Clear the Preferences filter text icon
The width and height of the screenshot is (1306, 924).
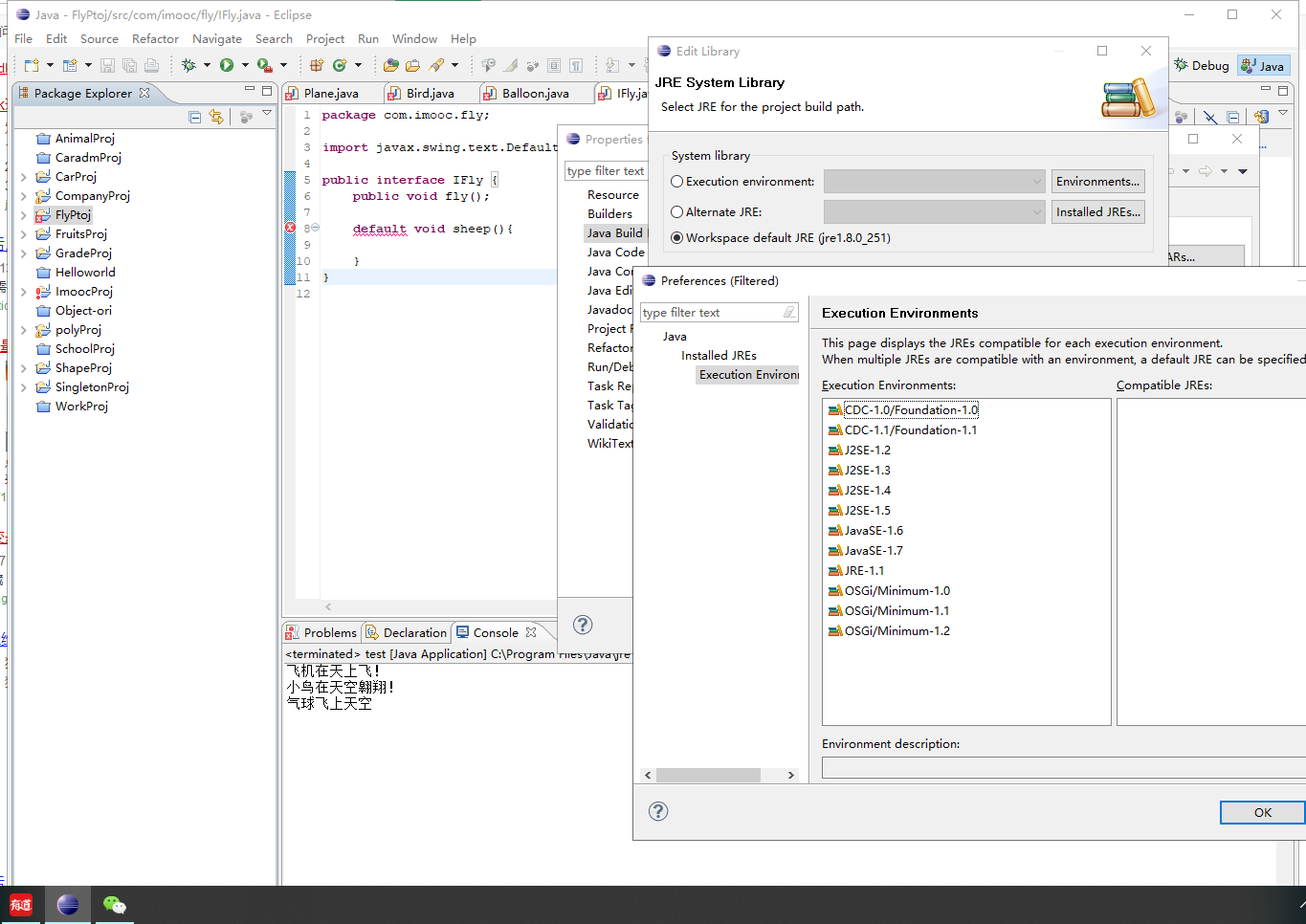[x=789, y=313]
